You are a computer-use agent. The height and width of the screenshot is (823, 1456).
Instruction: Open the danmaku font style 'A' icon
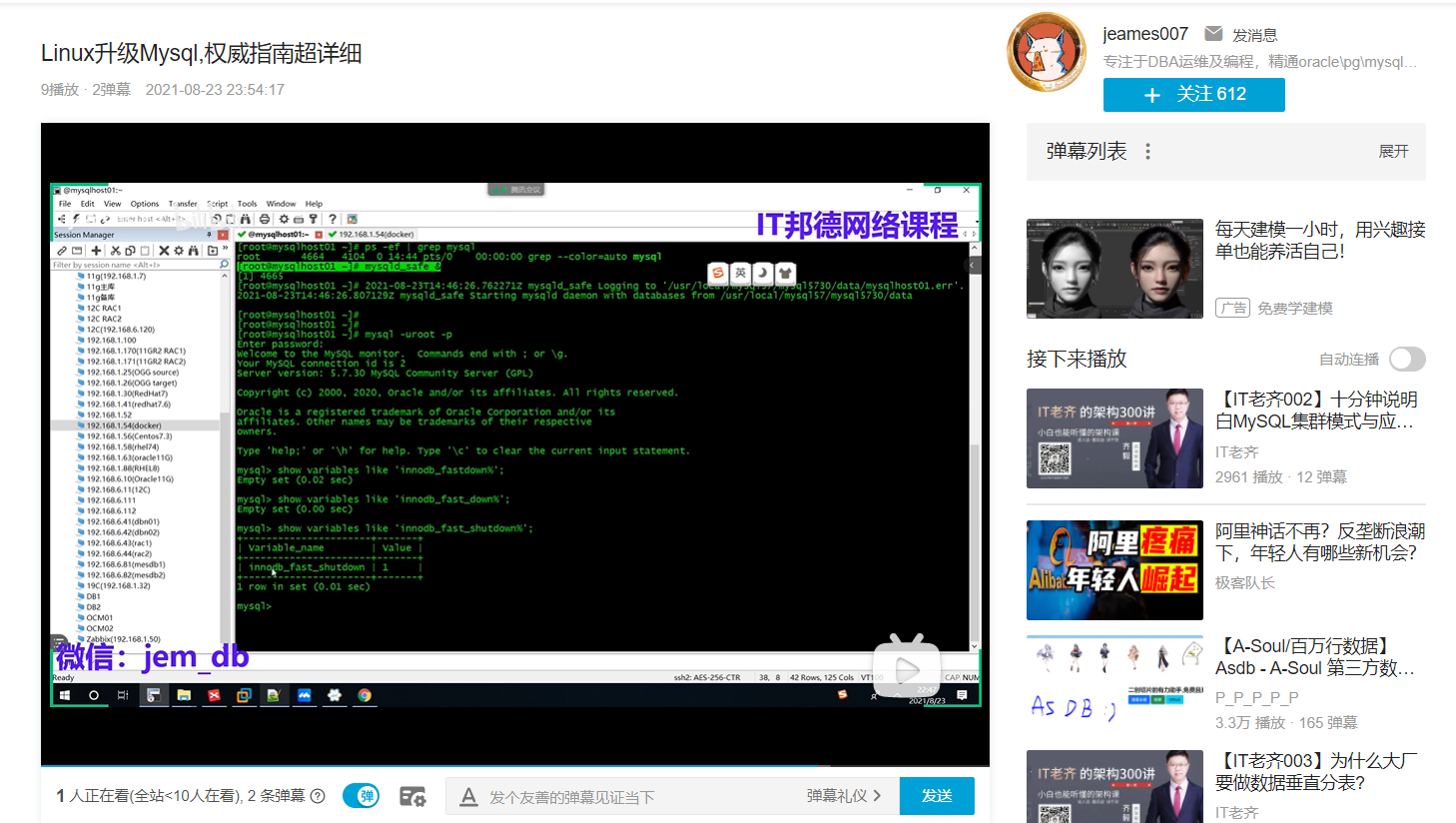(x=468, y=796)
